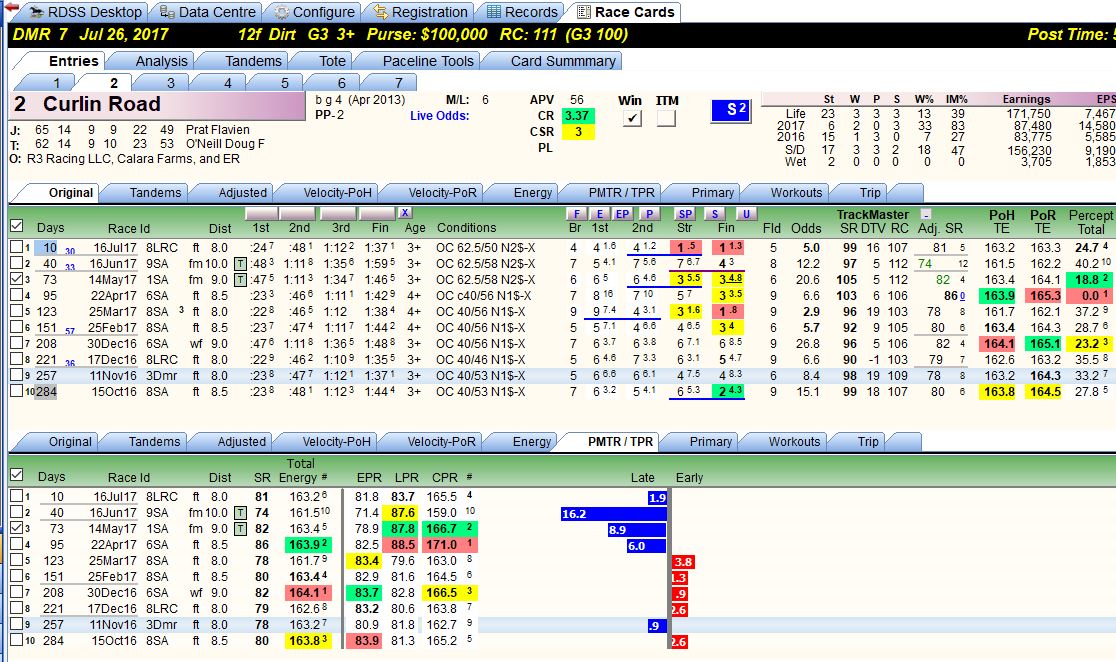Click the blue S2 style badge

(x=731, y=110)
